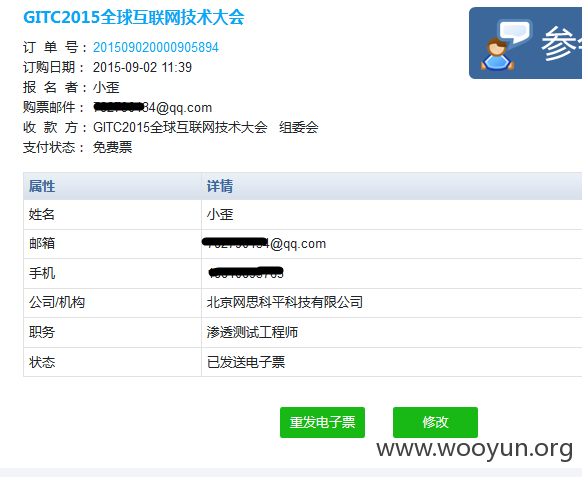Click 已发送电子票 status cell
Screen dimensions: 582x477
246,362
